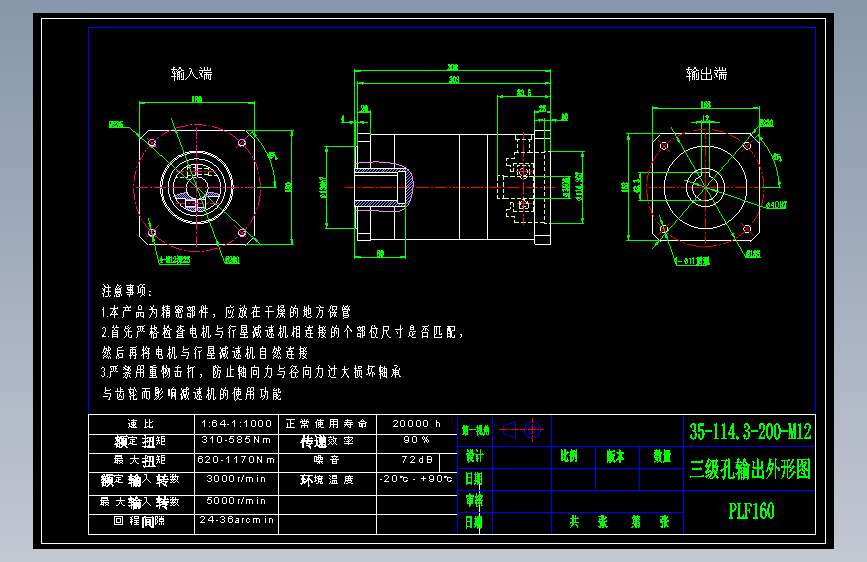Click the drawing number 35-114.3-200-M12
This screenshot has height=562, width=867.
pyautogui.click(x=750, y=431)
